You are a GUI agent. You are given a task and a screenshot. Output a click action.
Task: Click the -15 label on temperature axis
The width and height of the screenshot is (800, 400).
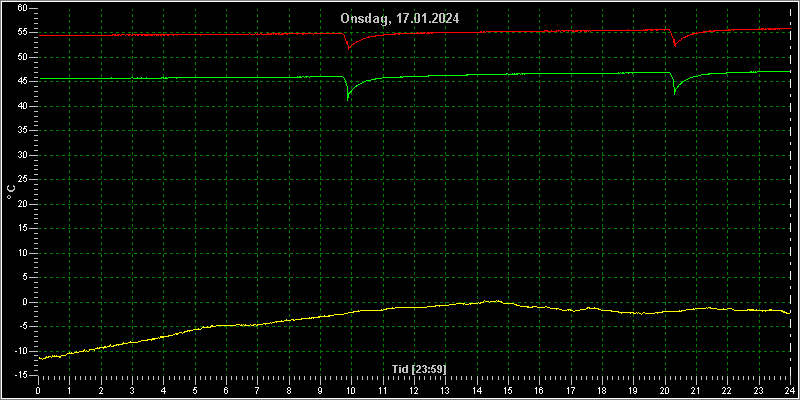coord(20,376)
